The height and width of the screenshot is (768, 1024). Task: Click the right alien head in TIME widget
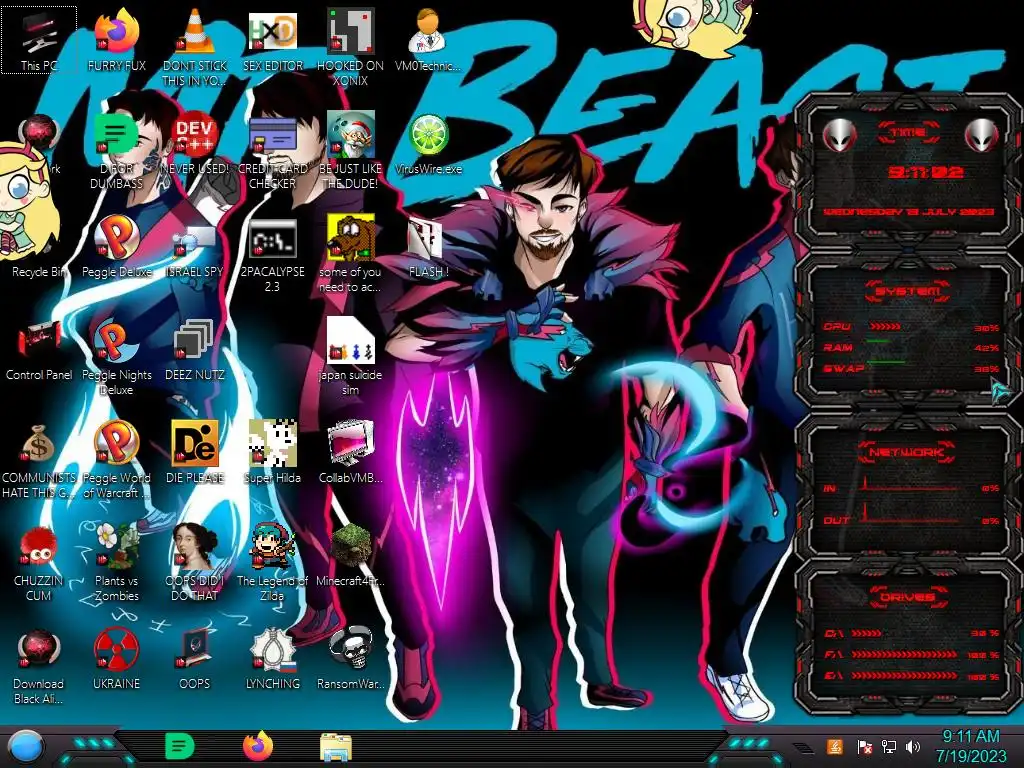pyautogui.click(x=981, y=136)
